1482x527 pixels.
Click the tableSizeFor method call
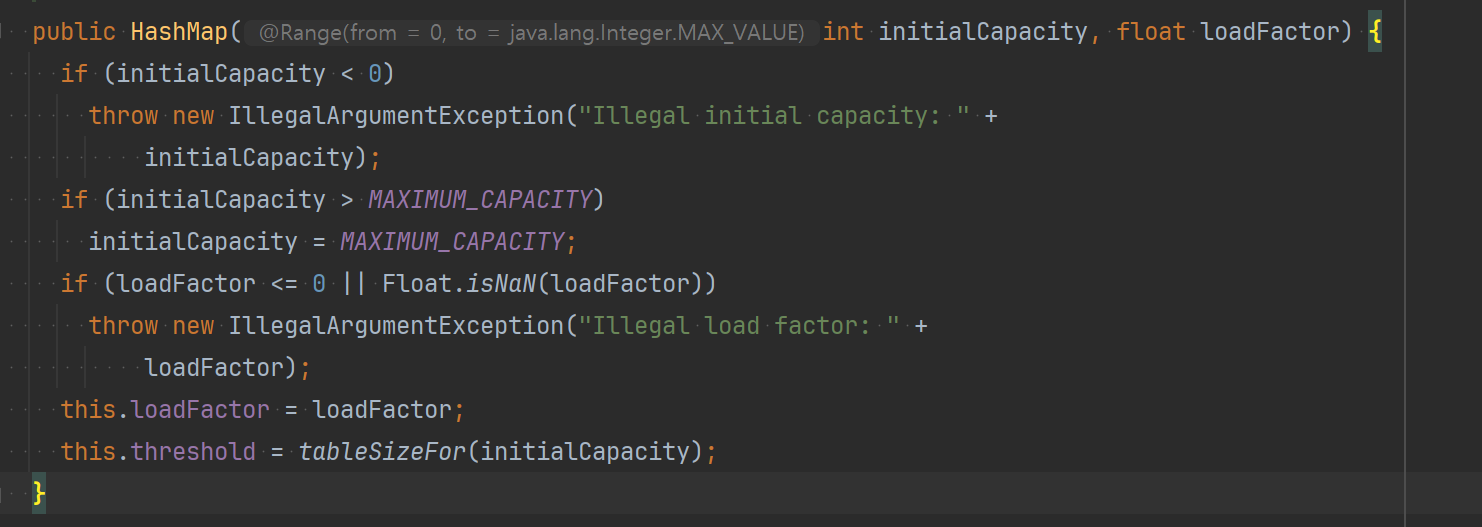click(382, 452)
